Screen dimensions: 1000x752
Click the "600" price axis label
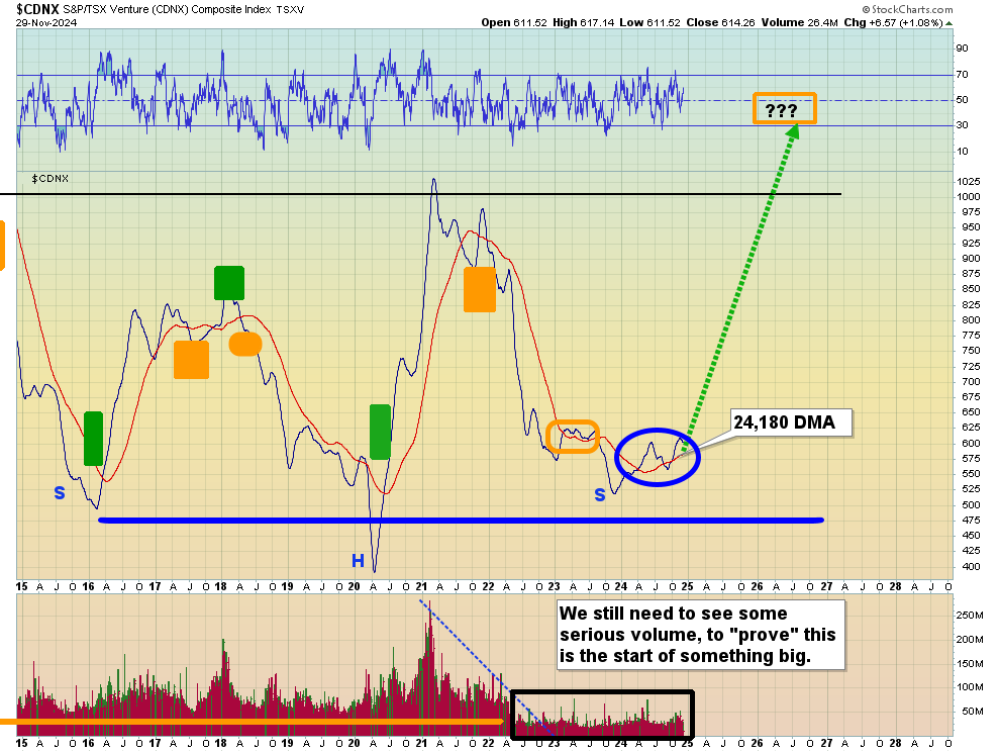click(971, 444)
